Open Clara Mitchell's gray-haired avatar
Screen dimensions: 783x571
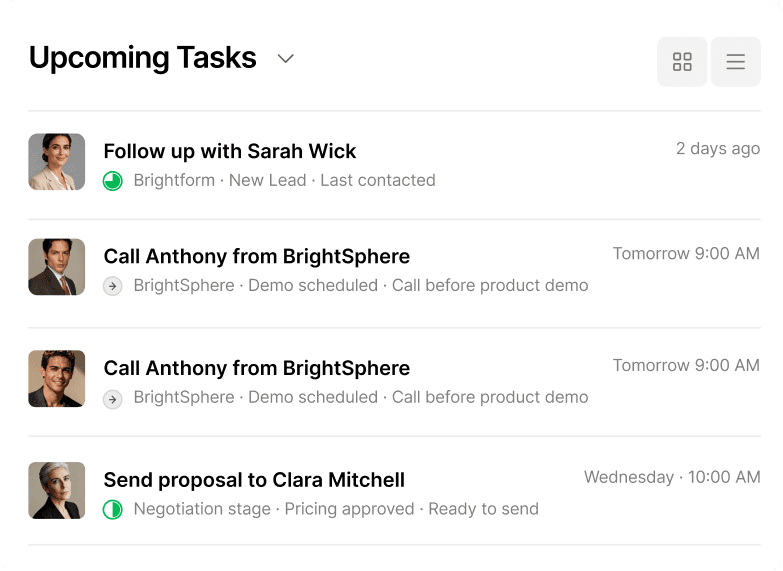point(57,490)
